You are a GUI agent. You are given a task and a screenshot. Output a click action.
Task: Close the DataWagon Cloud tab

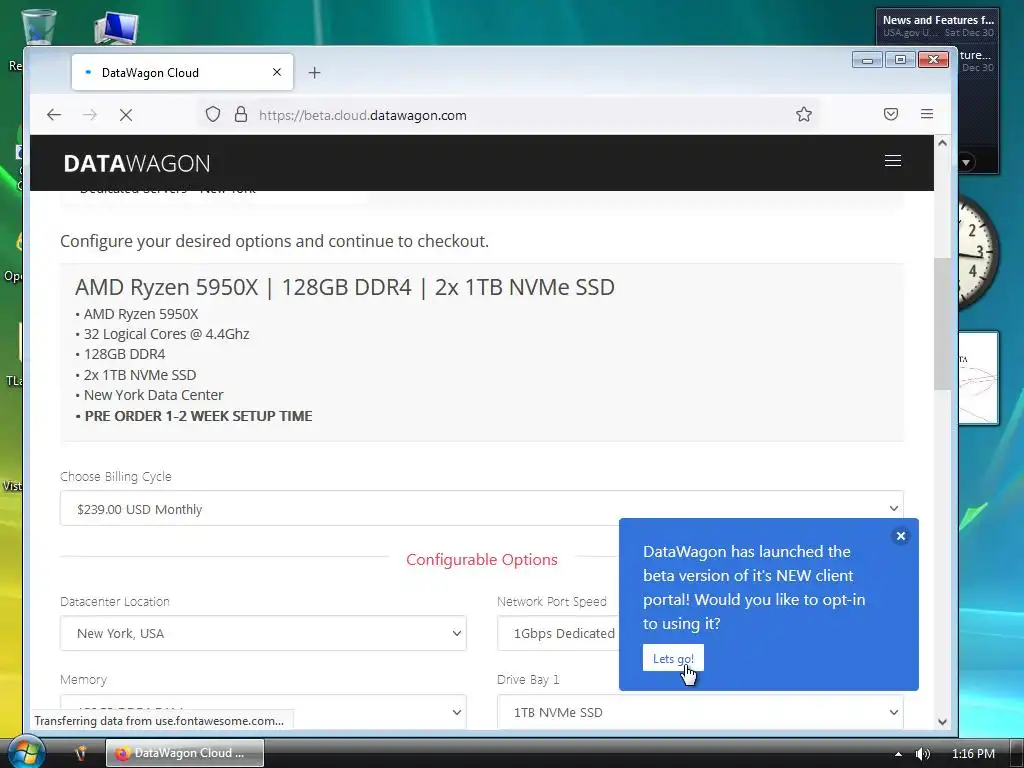(x=277, y=72)
